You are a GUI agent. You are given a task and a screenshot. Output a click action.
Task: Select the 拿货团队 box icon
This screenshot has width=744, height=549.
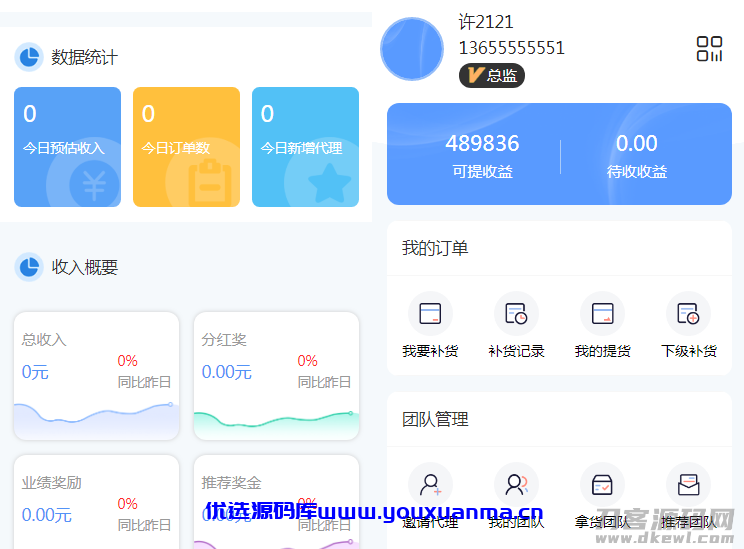coord(603,484)
